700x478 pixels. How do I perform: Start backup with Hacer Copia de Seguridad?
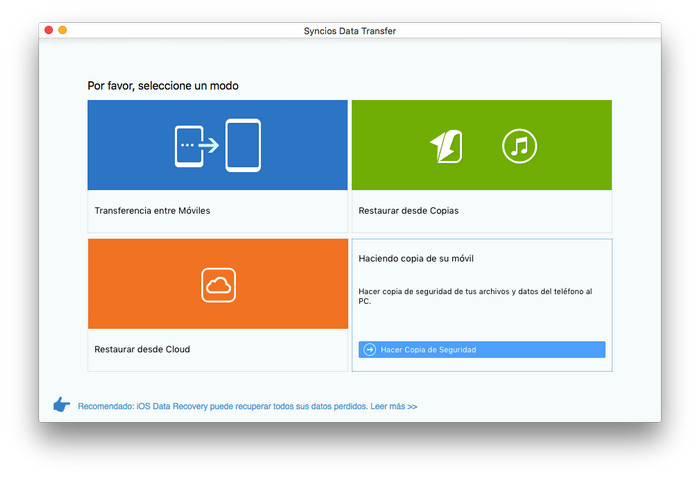click(482, 349)
